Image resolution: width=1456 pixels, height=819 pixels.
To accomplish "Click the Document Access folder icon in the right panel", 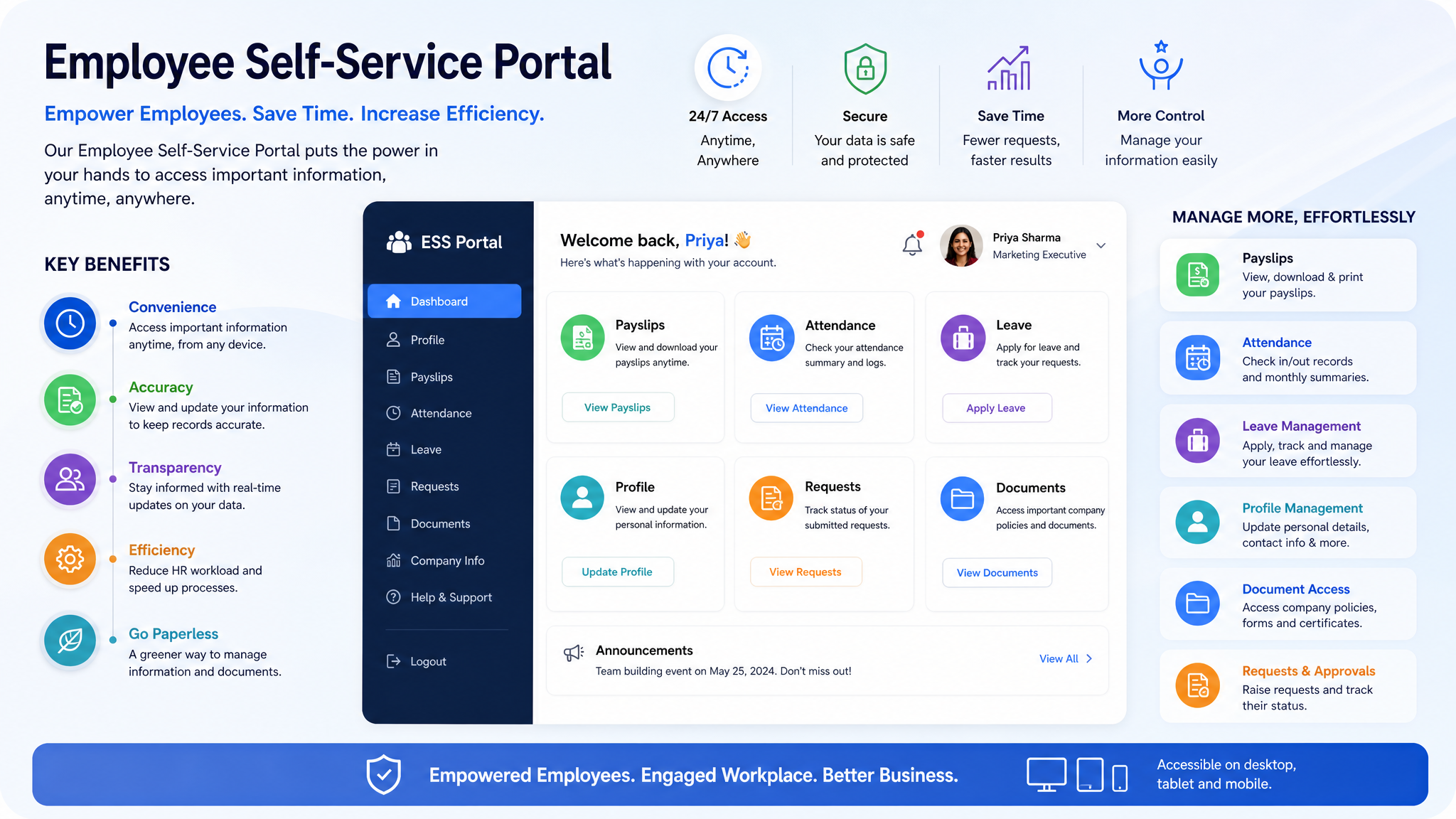I will (x=1198, y=604).
